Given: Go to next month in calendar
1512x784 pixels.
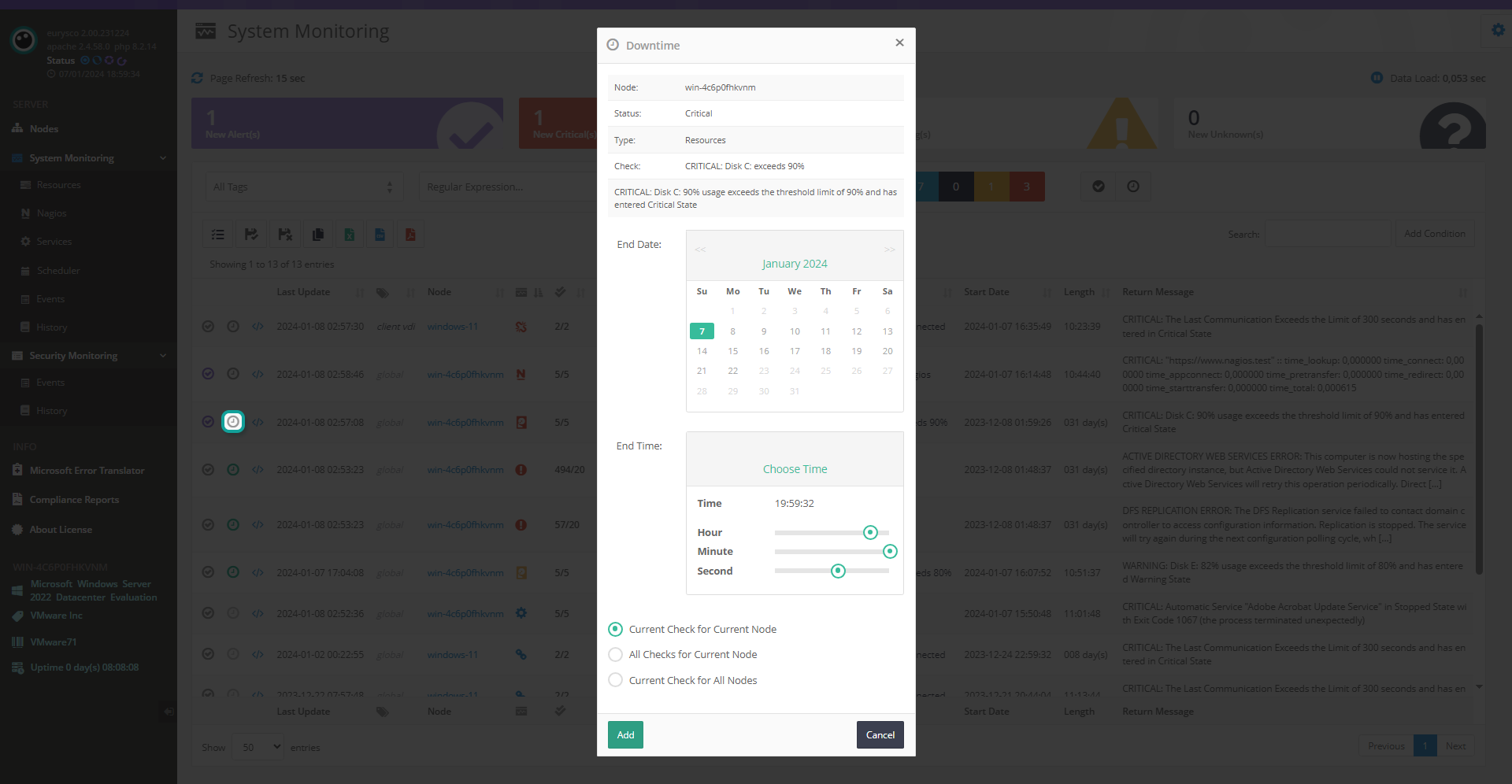Looking at the screenshot, I should click(889, 250).
